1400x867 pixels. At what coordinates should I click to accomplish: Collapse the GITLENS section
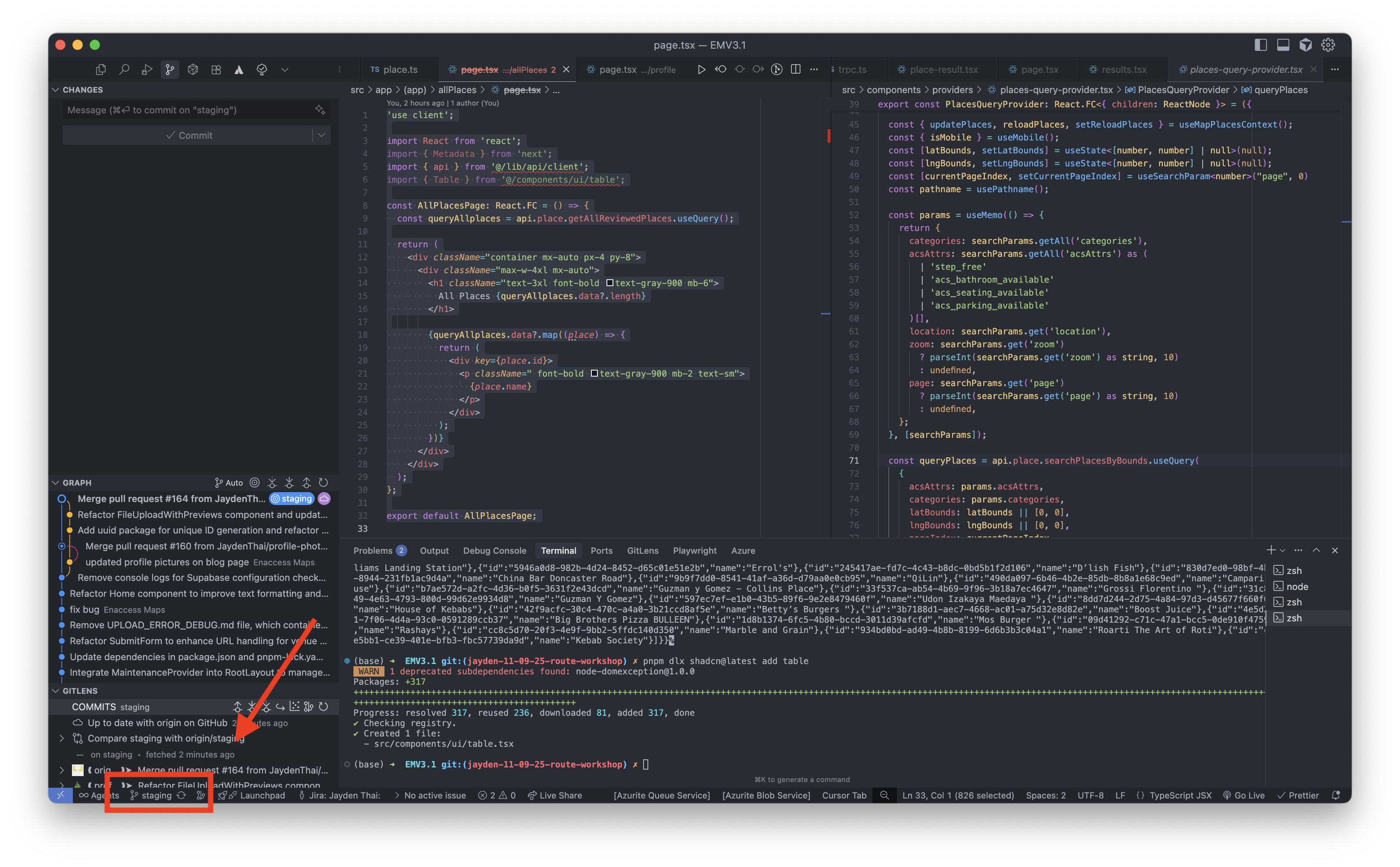56,691
